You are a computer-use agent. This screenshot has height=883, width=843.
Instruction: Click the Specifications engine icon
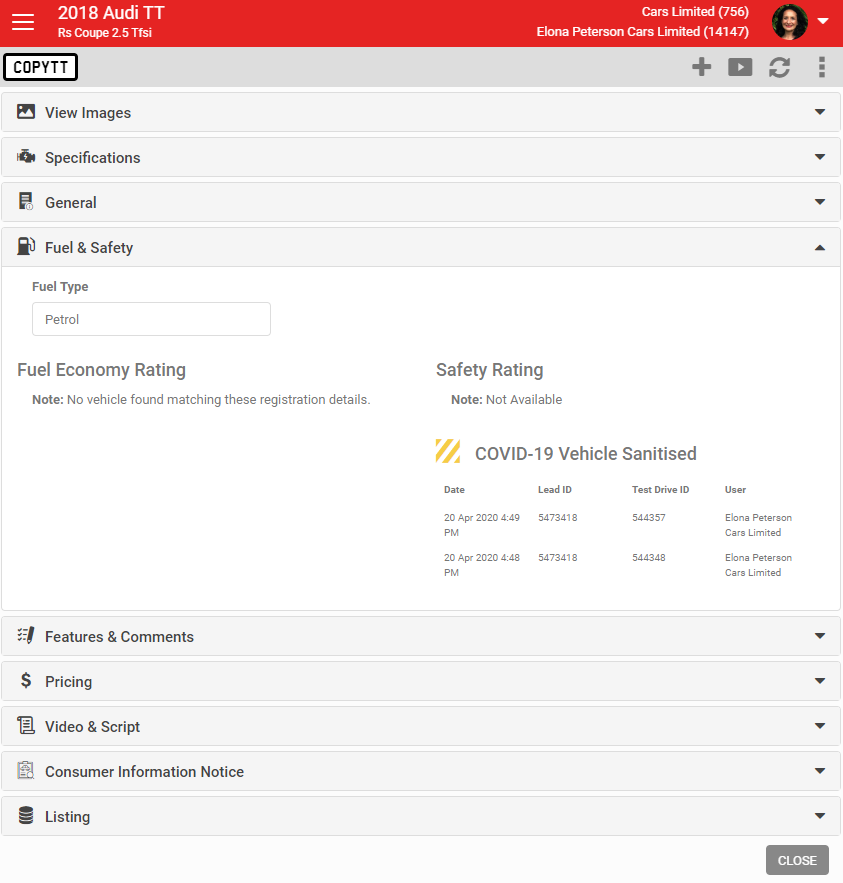coord(26,156)
